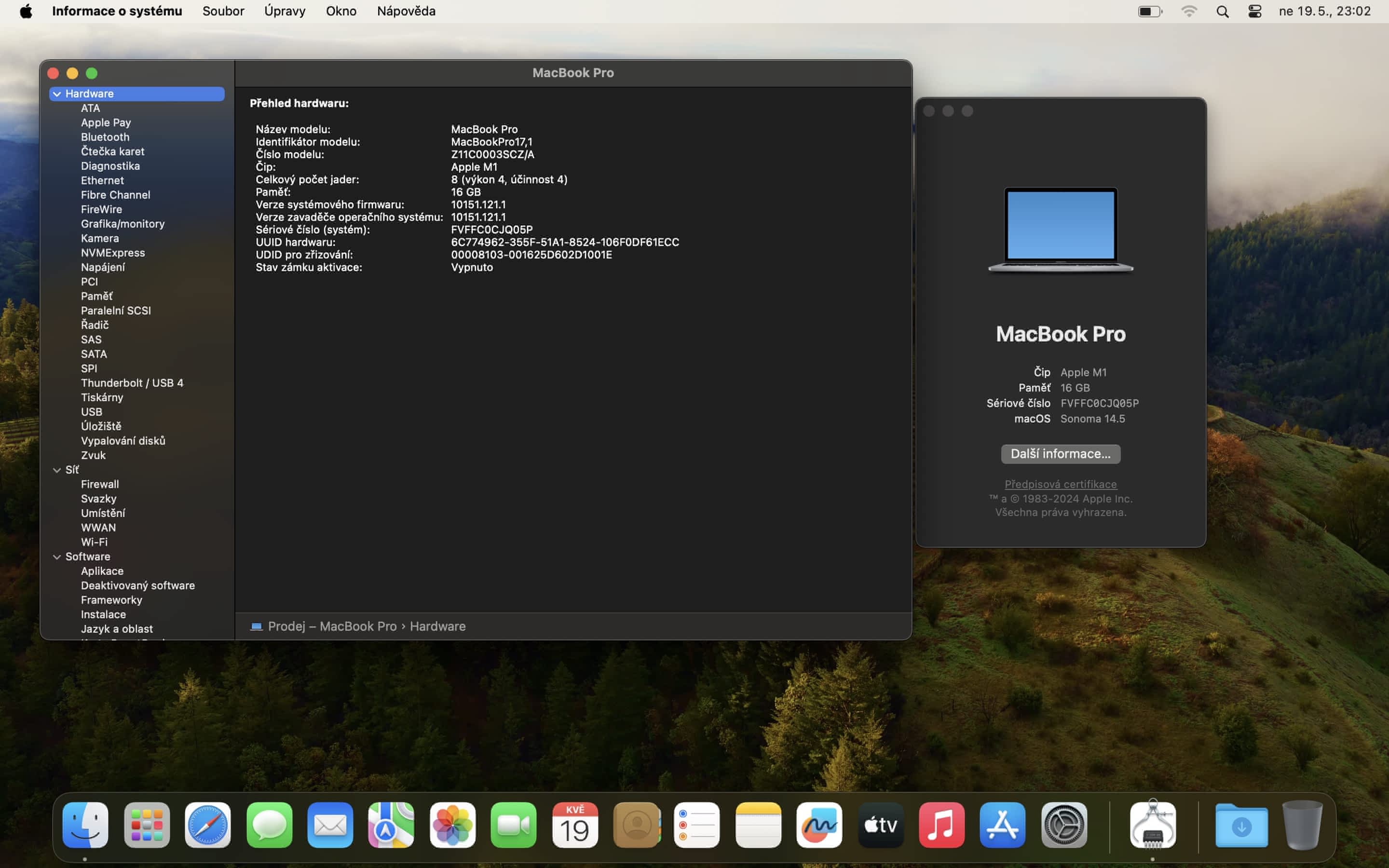Open System Settings gear icon

1063,825
